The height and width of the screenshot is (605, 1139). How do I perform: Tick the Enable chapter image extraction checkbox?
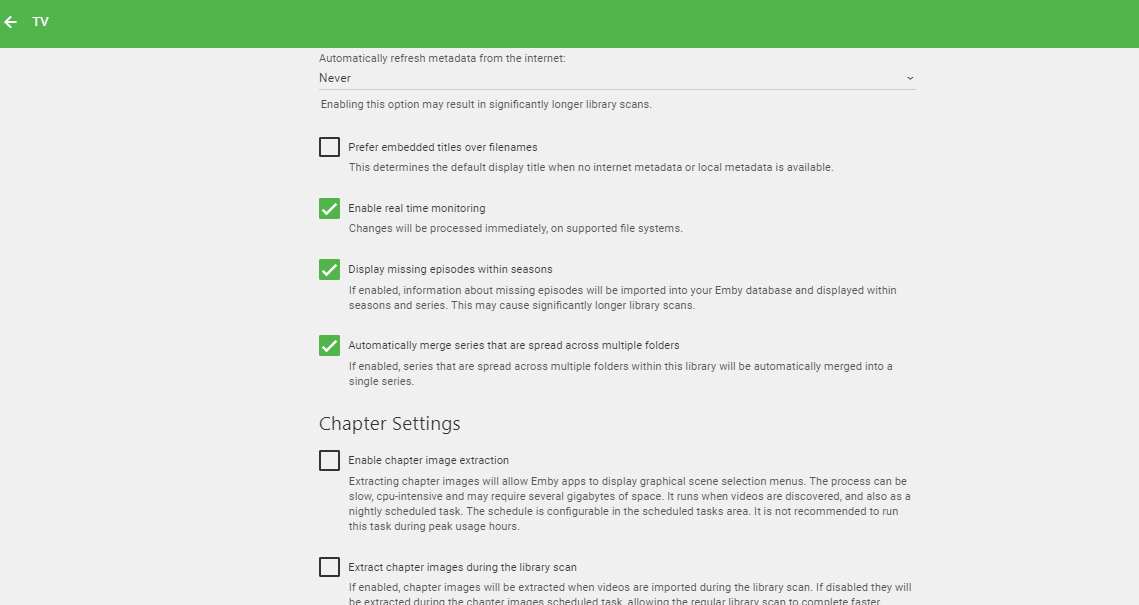(329, 460)
